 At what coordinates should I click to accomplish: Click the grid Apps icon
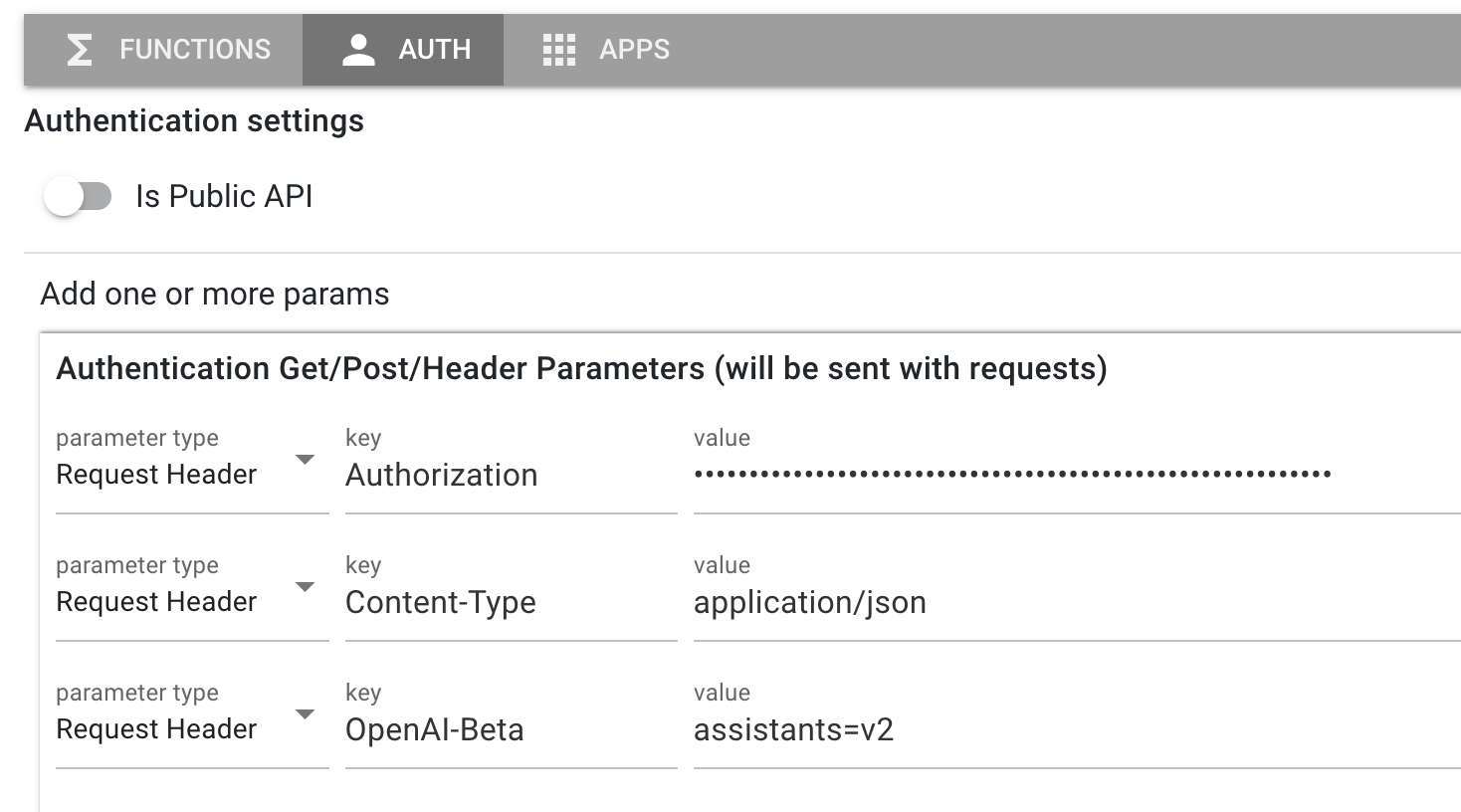click(x=559, y=50)
